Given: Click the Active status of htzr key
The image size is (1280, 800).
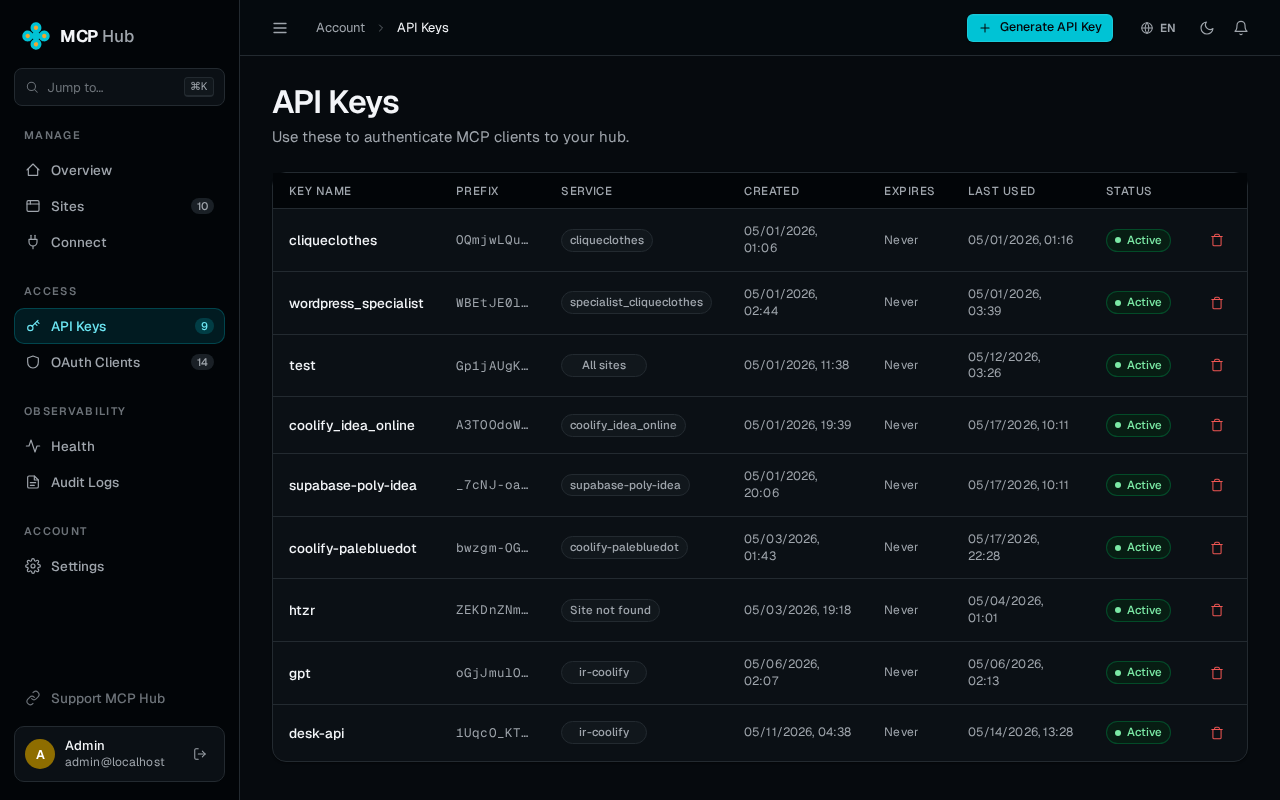Looking at the screenshot, I should point(1138,610).
